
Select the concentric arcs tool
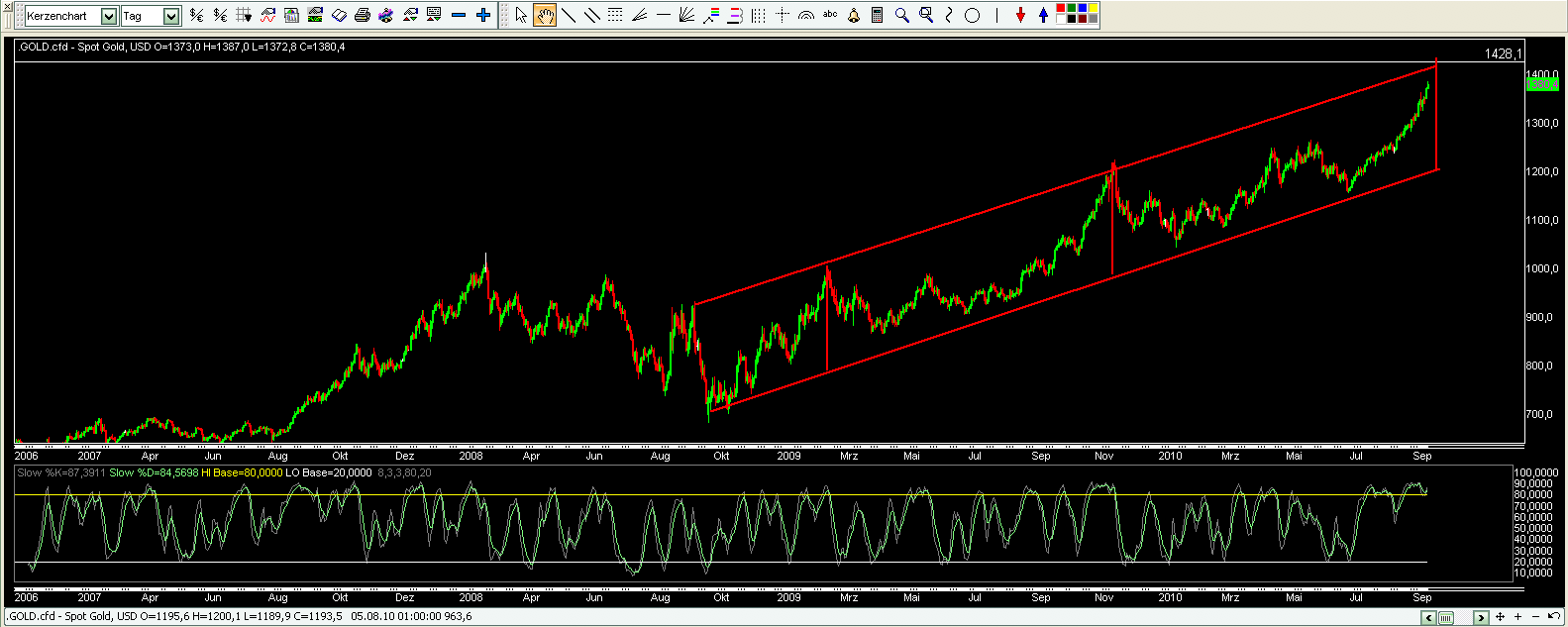click(x=806, y=15)
